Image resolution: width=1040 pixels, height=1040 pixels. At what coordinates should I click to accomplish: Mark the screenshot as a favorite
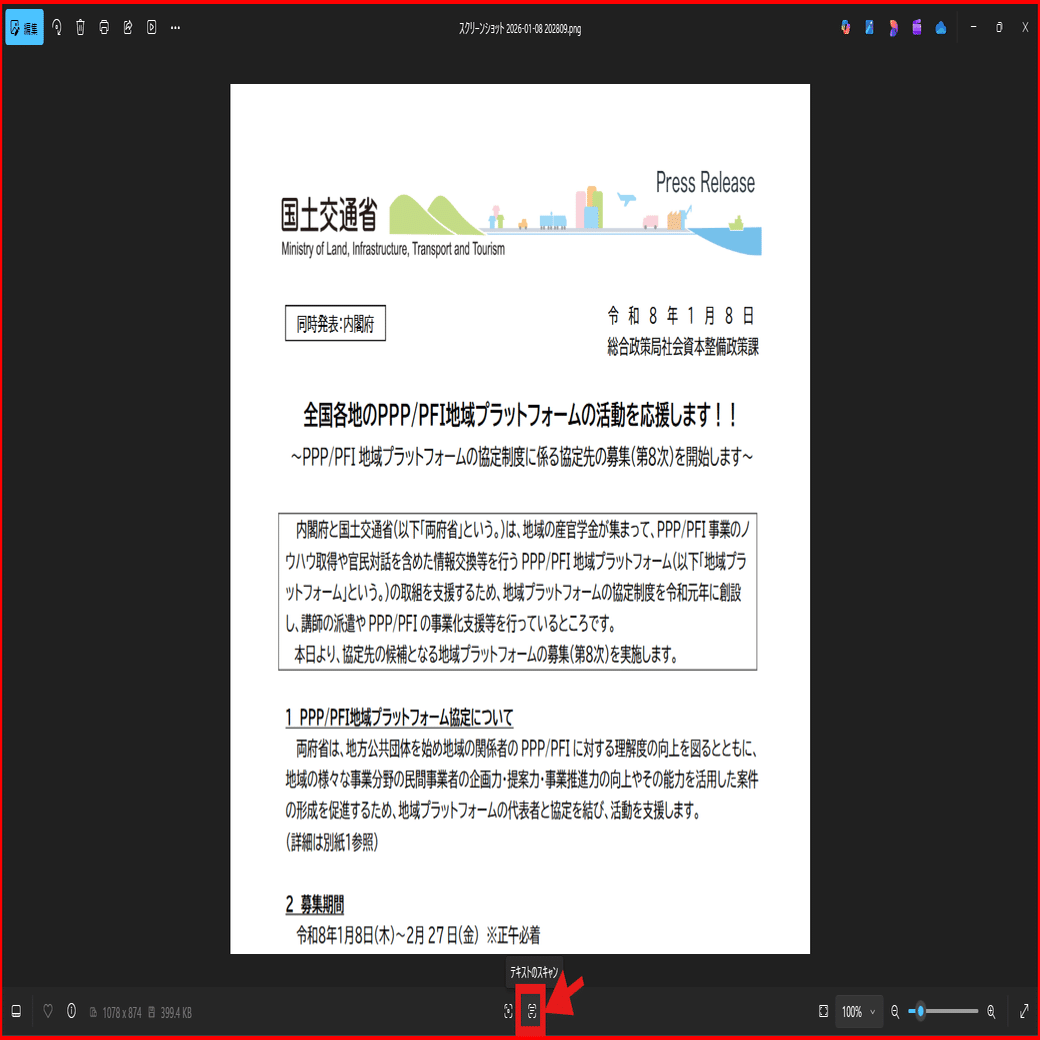(x=47, y=1011)
